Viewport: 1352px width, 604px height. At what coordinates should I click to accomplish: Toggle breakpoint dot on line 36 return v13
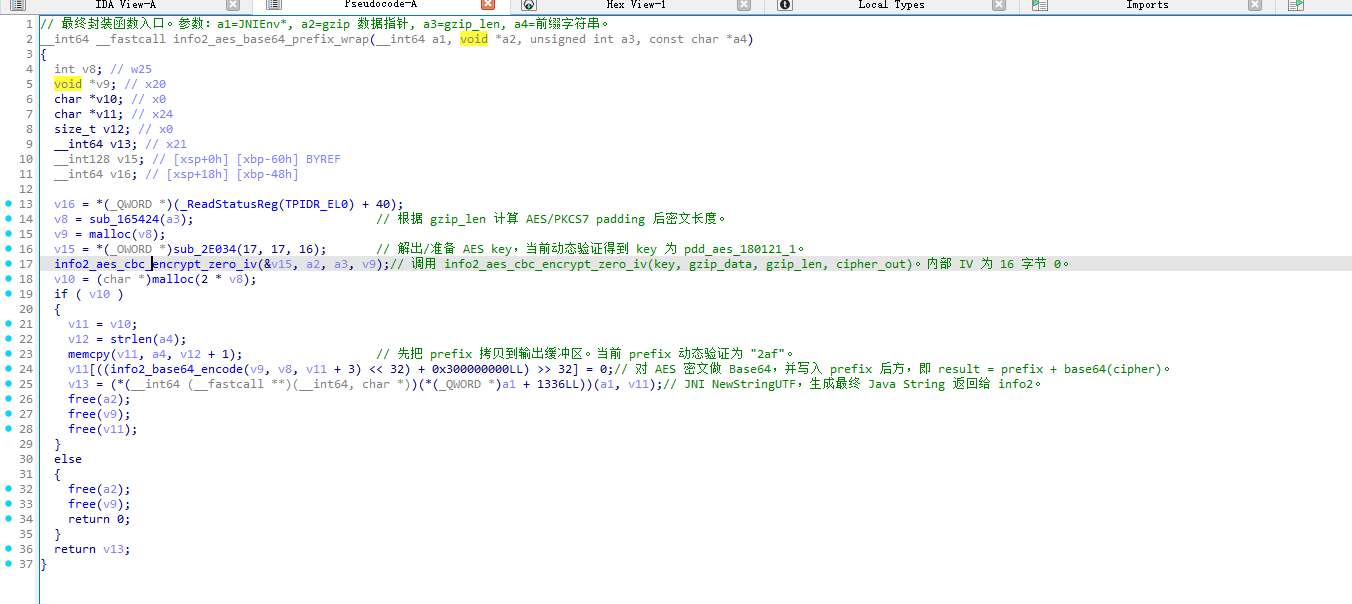point(9,549)
